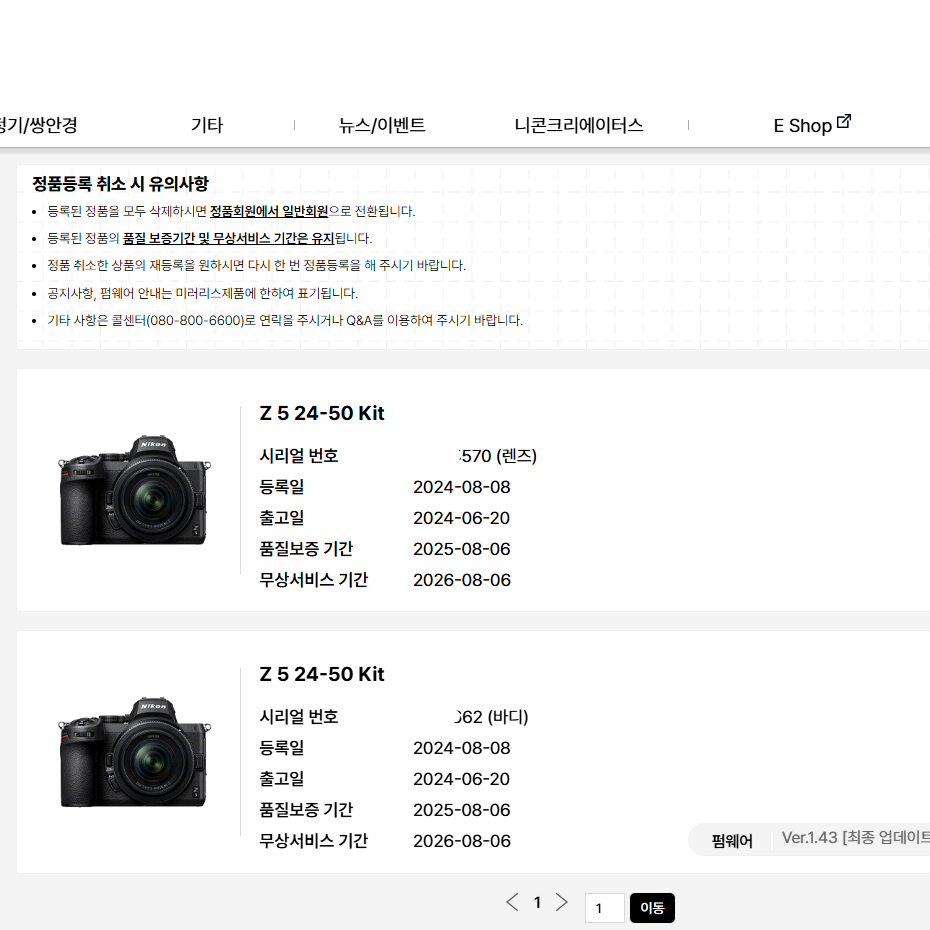Click firmware Ver.1.43 update text
This screenshot has height=930, width=930.
(x=855, y=837)
